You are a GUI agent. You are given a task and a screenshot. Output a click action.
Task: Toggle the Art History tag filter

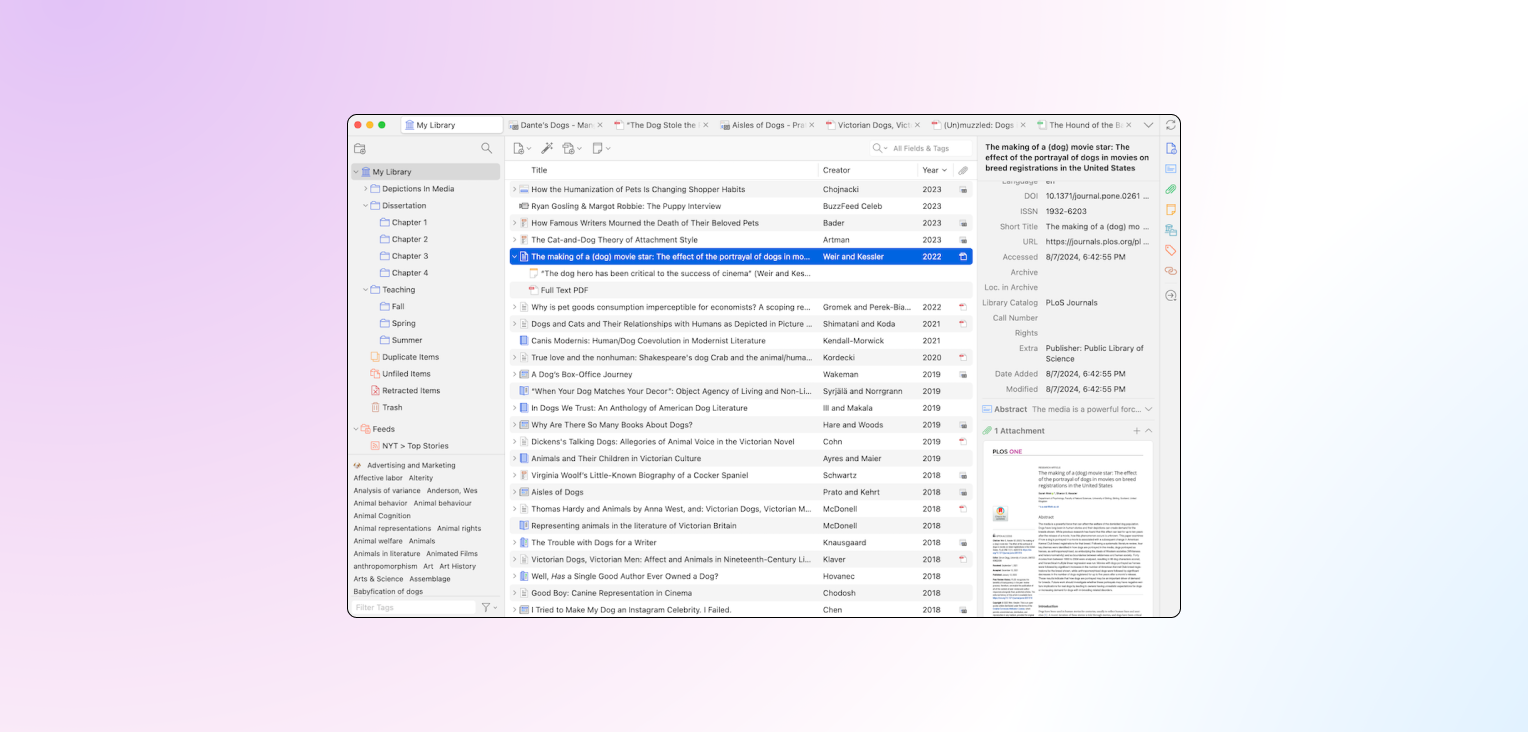point(458,566)
